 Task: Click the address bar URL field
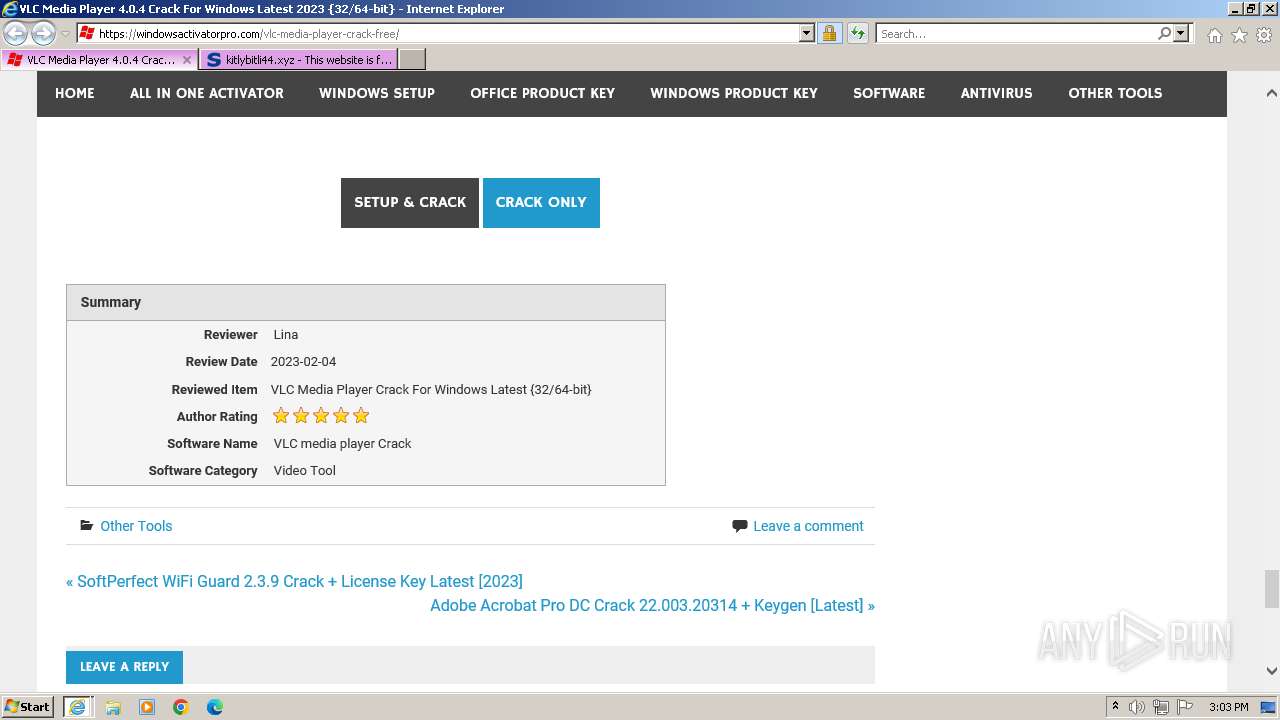pyautogui.click(x=445, y=33)
